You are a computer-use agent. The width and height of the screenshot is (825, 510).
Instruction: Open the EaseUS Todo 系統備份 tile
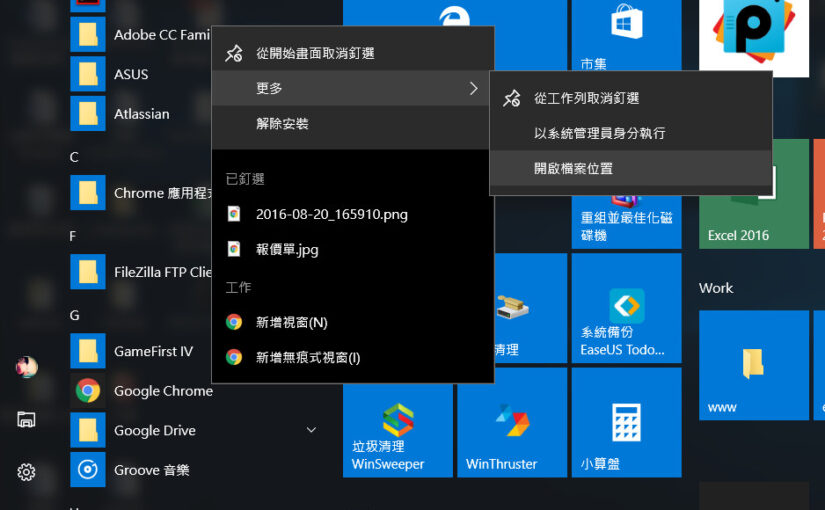[627, 308]
